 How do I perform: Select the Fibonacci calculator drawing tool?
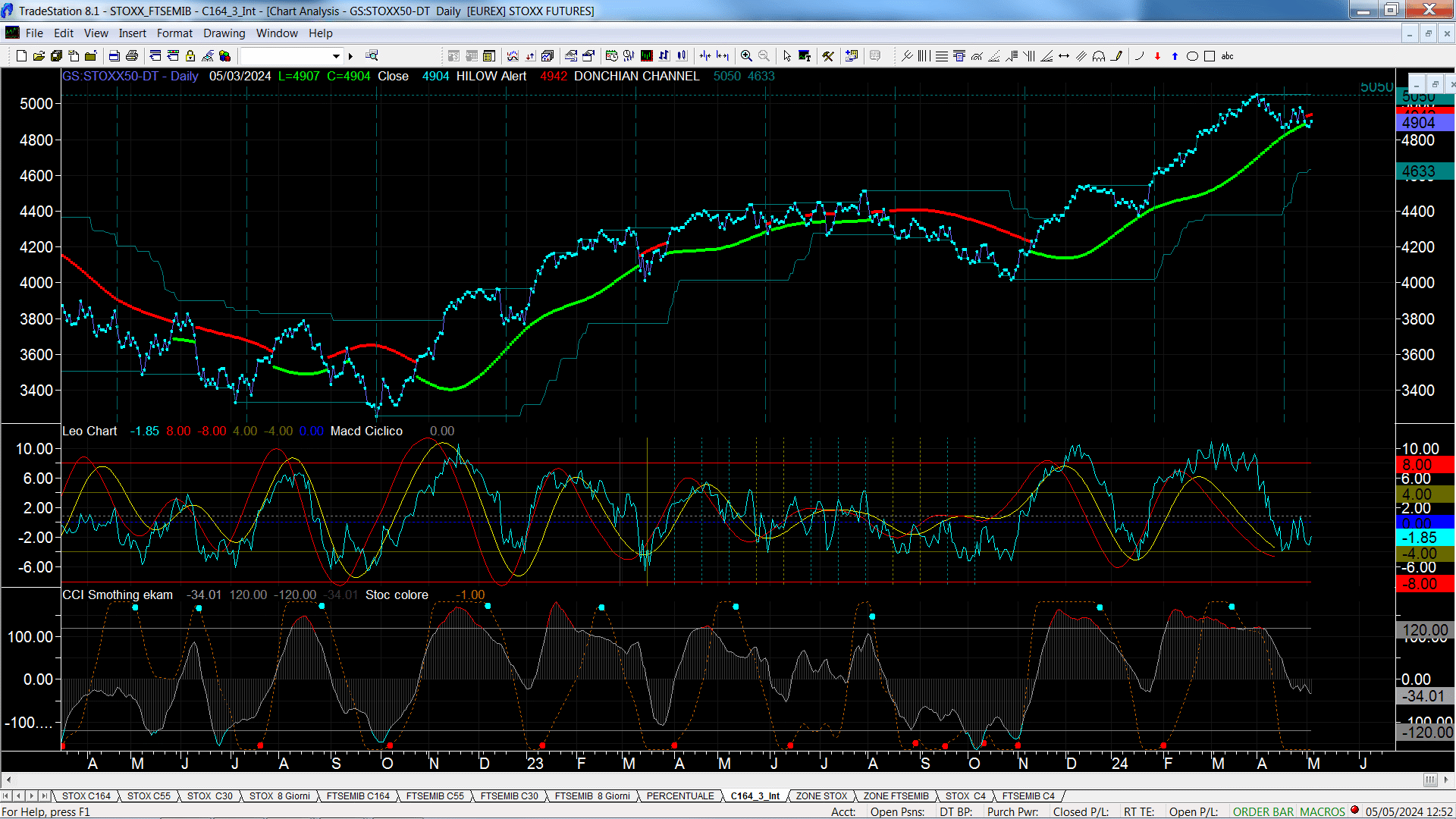pyautogui.click(x=959, y=56)
